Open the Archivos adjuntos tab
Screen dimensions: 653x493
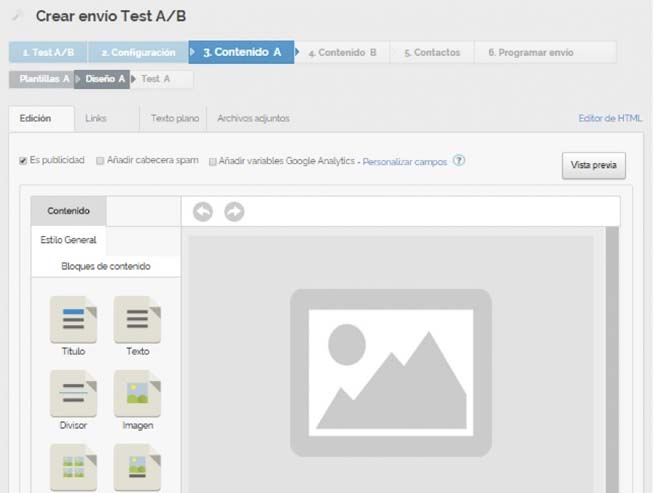[253, 118]
